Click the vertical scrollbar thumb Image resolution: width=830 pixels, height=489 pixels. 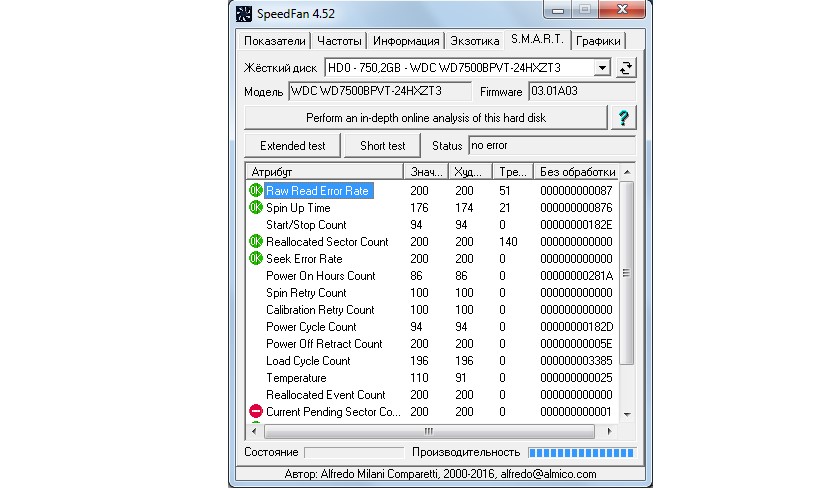pos(627,273)
